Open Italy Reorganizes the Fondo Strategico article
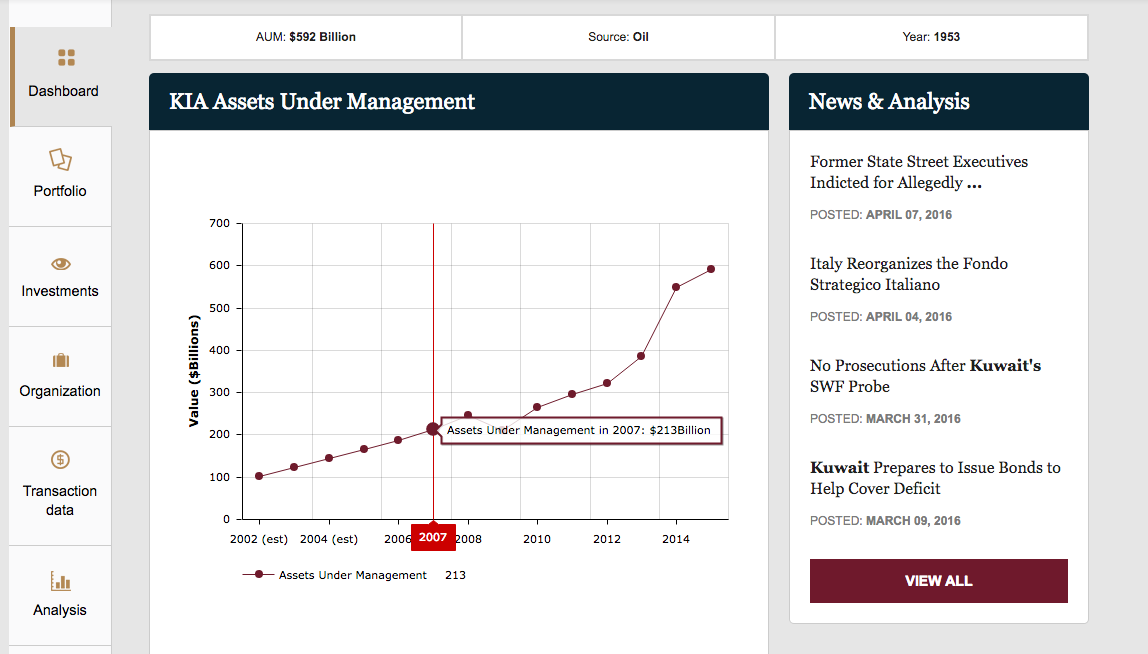This screenshot has height=654, width=1148. point(909,274)
